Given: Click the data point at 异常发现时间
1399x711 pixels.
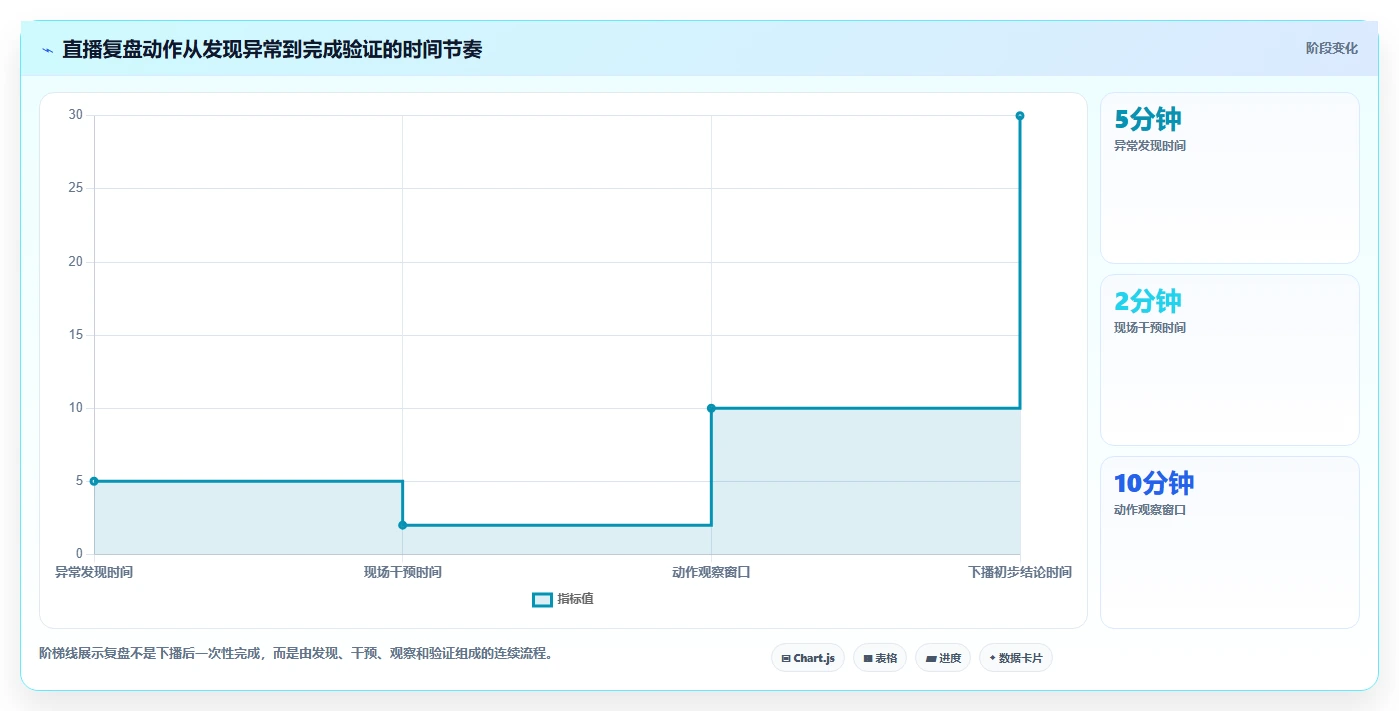Looking at the screenshot, I should 94,481.
